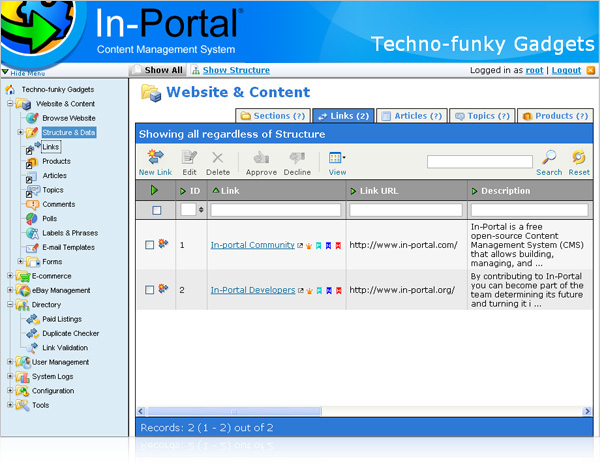Click the Delete X icon

coord(218,157)
